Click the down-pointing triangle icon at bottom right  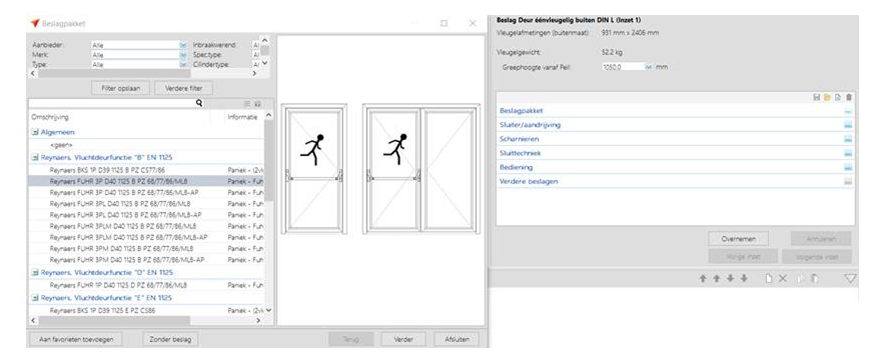click(x=850, y=279)
